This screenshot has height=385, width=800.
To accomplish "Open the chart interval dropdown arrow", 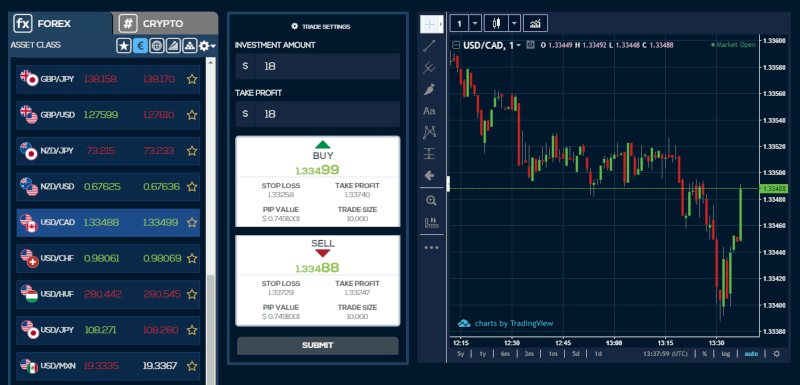I will click(x=476, y=23).
